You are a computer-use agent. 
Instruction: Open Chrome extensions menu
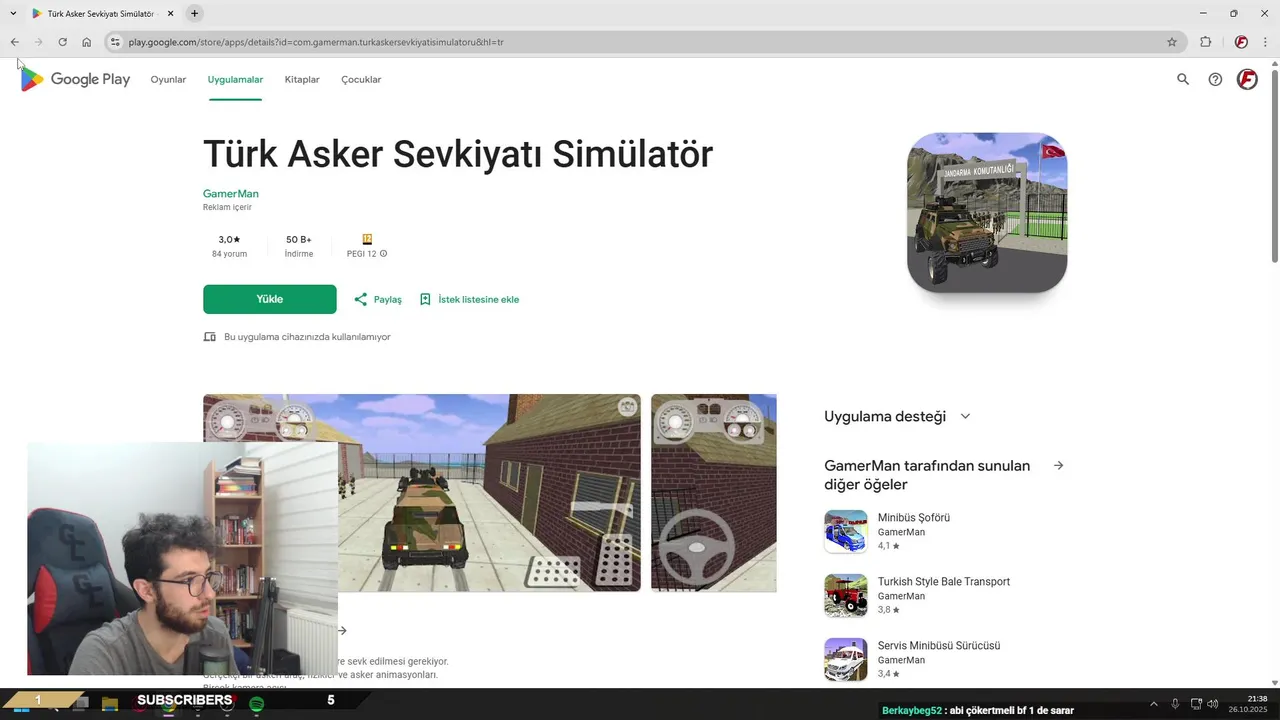[1205, 42]
